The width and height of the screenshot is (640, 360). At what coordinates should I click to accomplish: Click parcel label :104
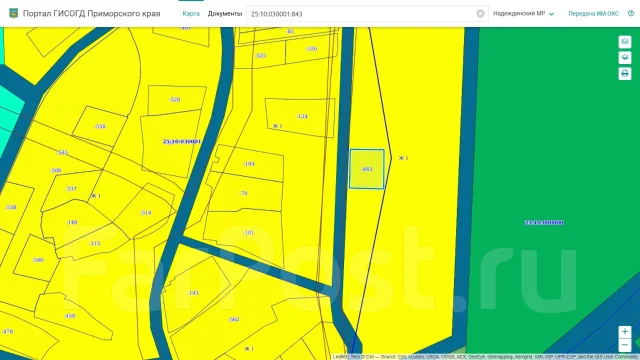pyautogui.click(x=249, y=164)
